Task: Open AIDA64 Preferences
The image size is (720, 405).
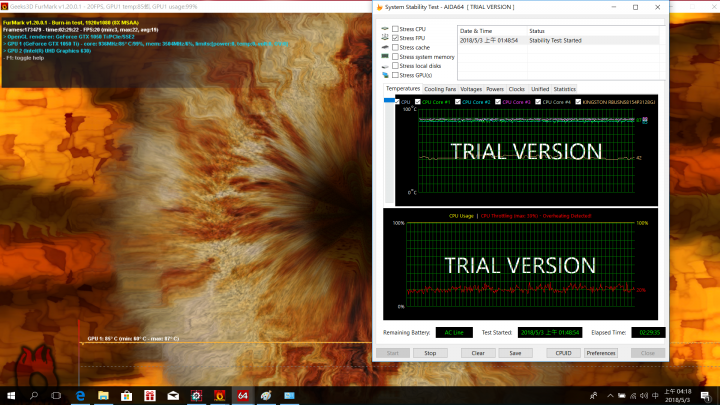Action: click(601, 353)
